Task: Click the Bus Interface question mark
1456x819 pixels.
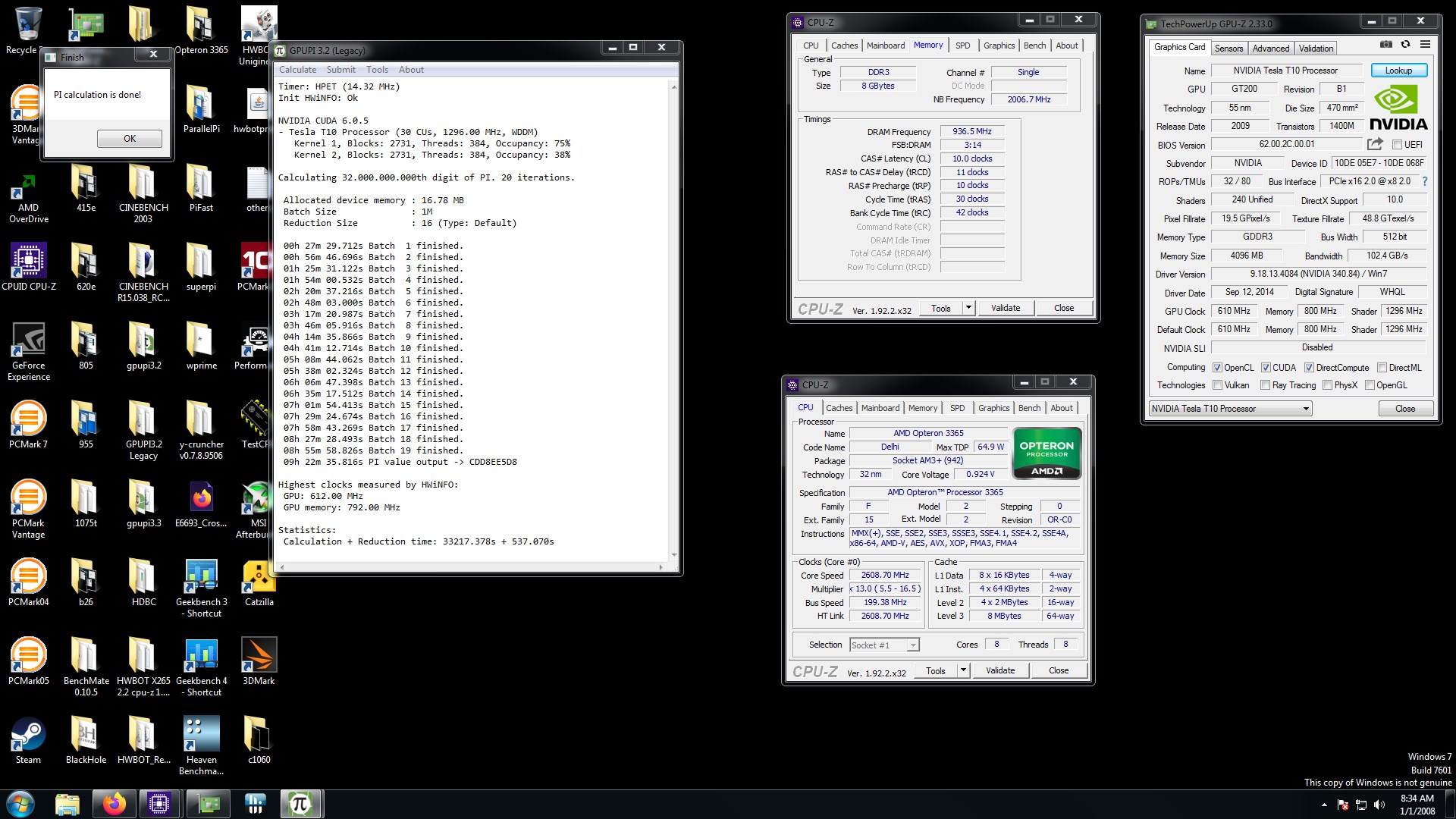Action: click(1424, 181)
